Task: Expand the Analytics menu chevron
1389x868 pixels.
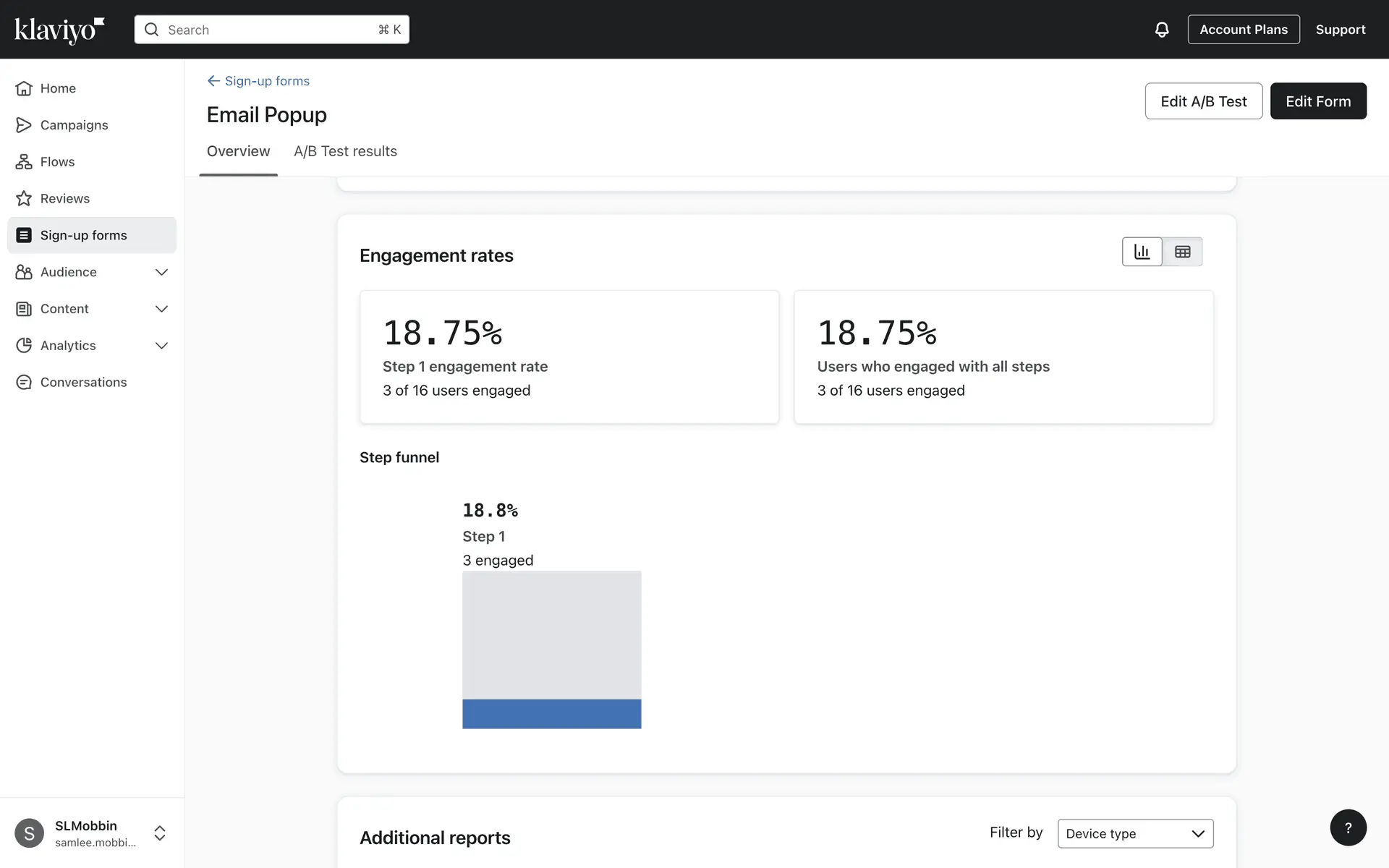Action: point(161,346)
